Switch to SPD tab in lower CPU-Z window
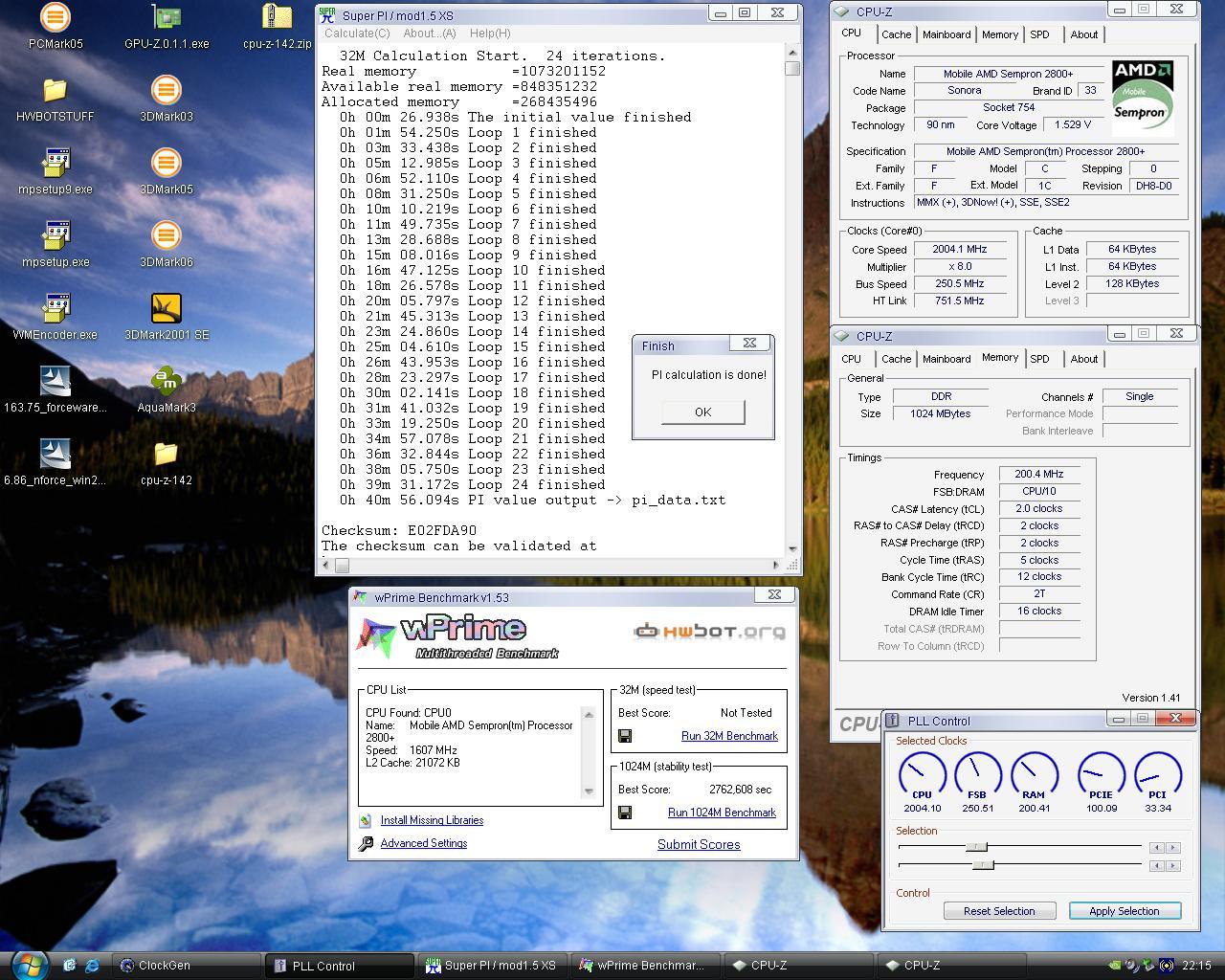 pyautogui.click(x=1039, y=359)
